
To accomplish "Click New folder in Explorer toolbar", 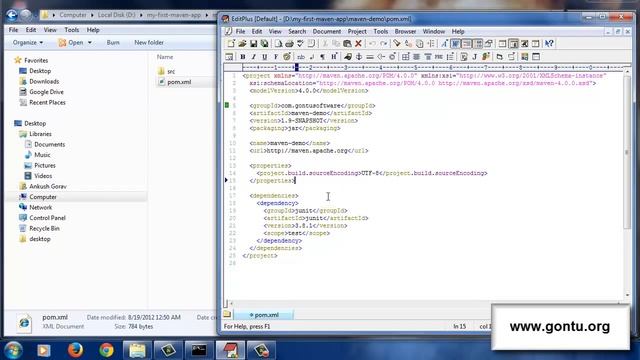I will click(x=149, y=42).
